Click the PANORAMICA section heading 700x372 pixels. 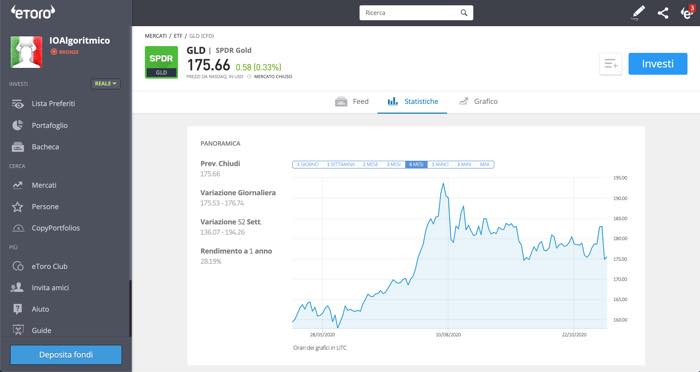221,143
